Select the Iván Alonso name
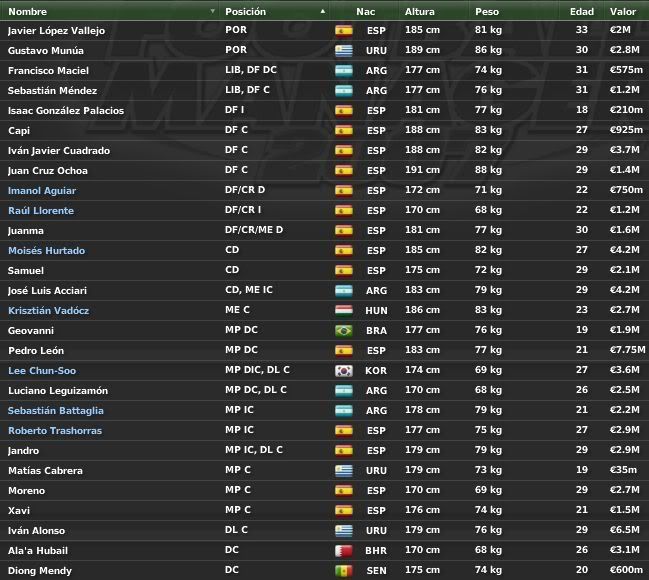The height and width of the screenshot is (580, 649). 36,530
